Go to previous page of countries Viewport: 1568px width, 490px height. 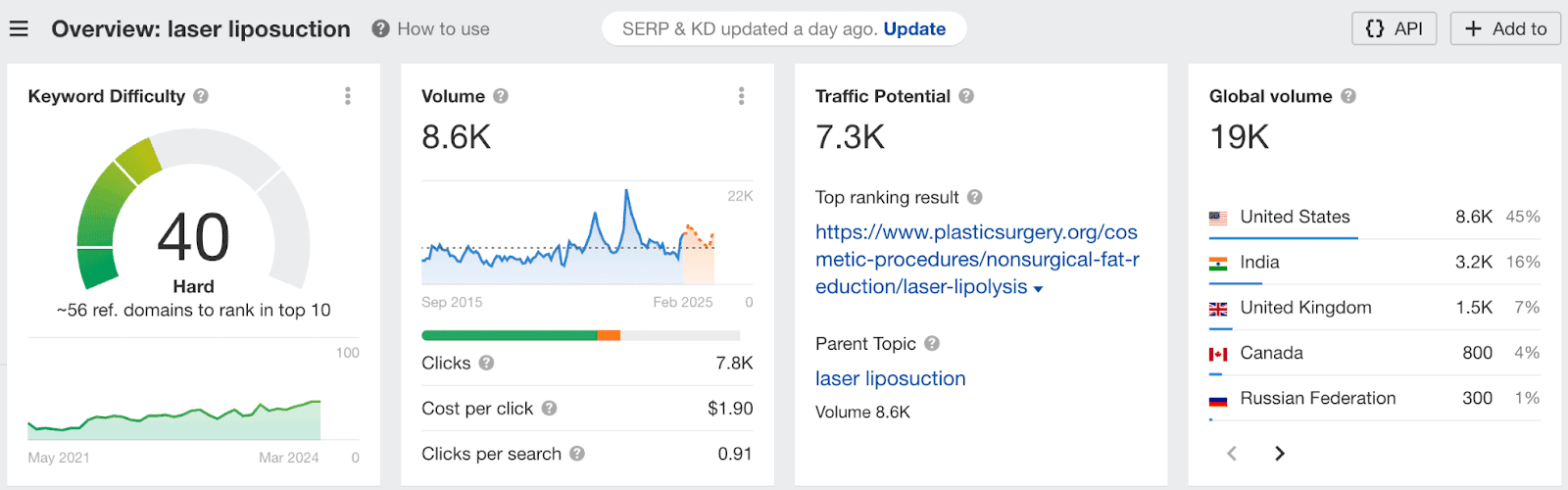pos(1232,453)
